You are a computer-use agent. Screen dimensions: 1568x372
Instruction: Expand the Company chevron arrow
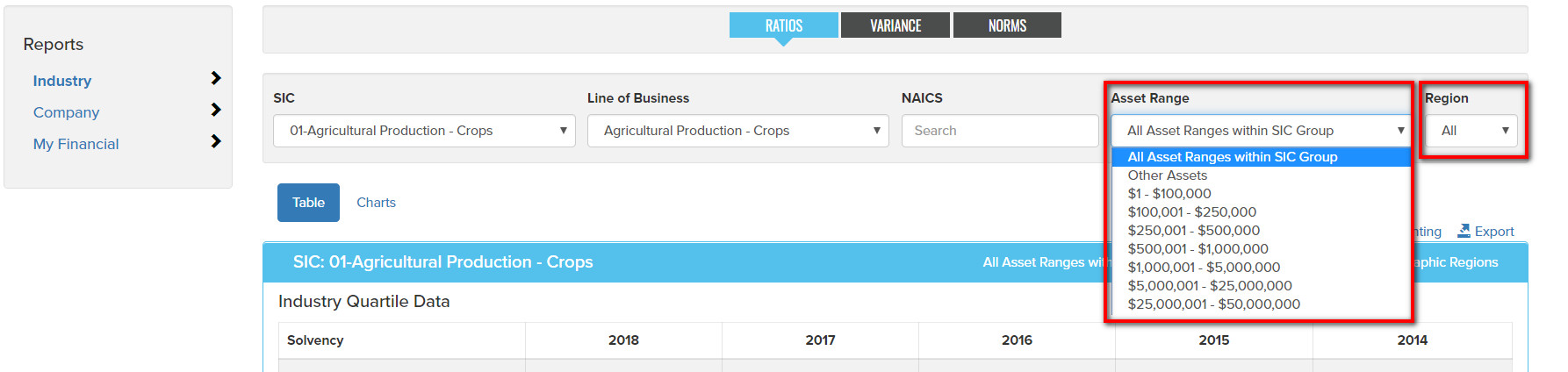(x=216, y=111)
